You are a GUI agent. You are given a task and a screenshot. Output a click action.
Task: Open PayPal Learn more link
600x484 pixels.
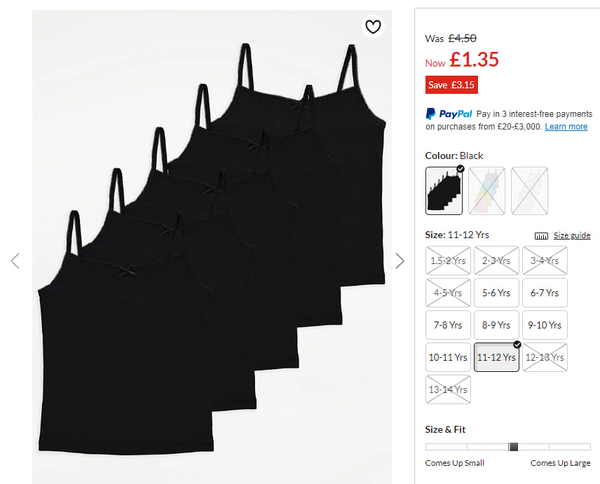click(x=566, y=127)
